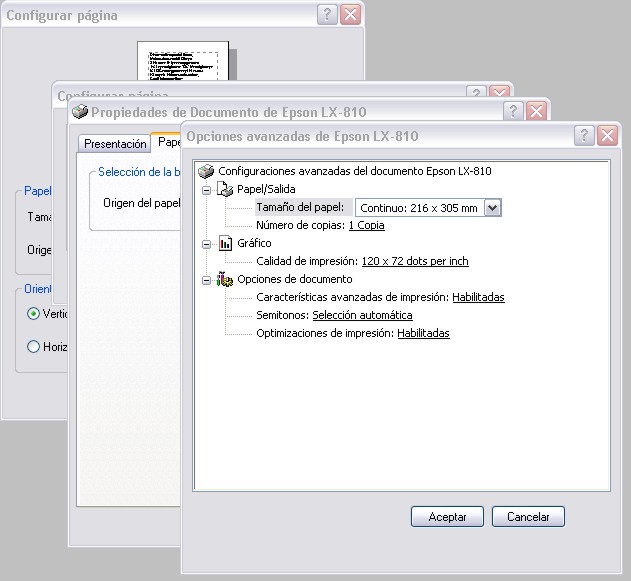Screen dimensions: 631x581
Task: Select the Horizontal orientation radio button
Action: [x=33, y=346]
